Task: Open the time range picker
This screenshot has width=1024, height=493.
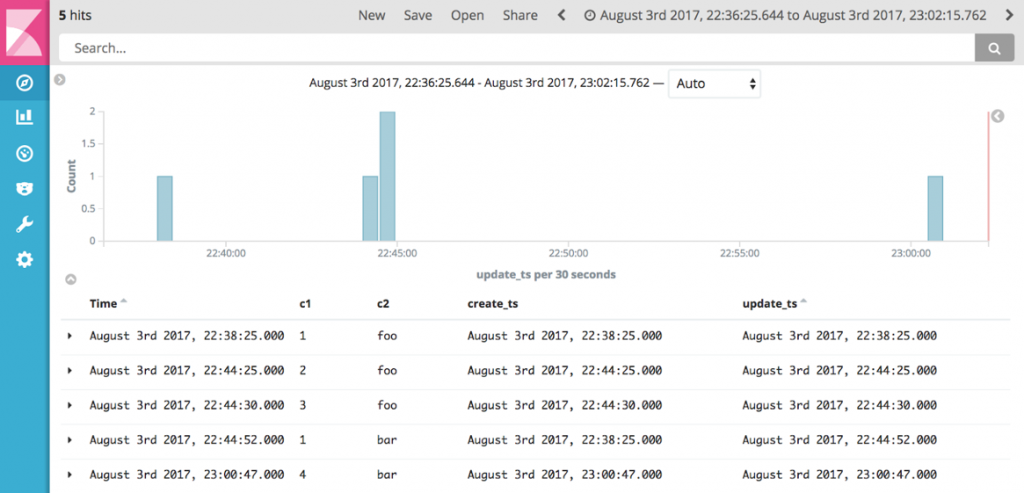Action: pos(785,15)
